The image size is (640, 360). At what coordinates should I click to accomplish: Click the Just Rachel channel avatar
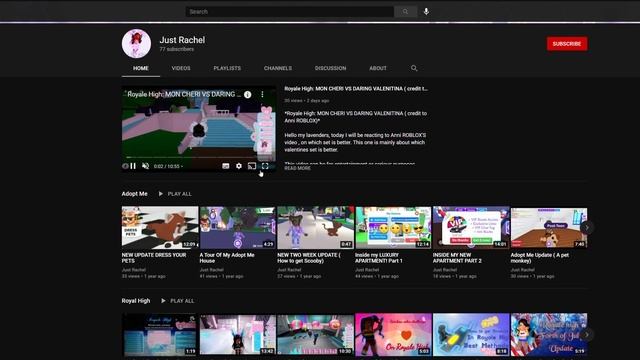pos(136,44)
